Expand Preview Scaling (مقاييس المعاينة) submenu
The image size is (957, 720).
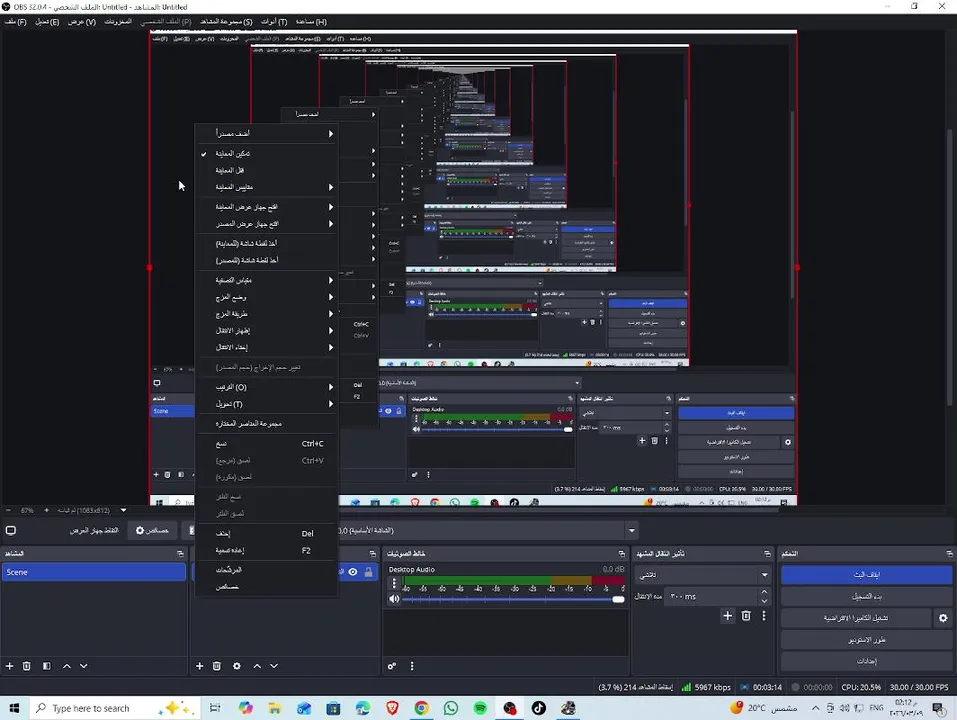pyautogui.click(x=267, y=187)
